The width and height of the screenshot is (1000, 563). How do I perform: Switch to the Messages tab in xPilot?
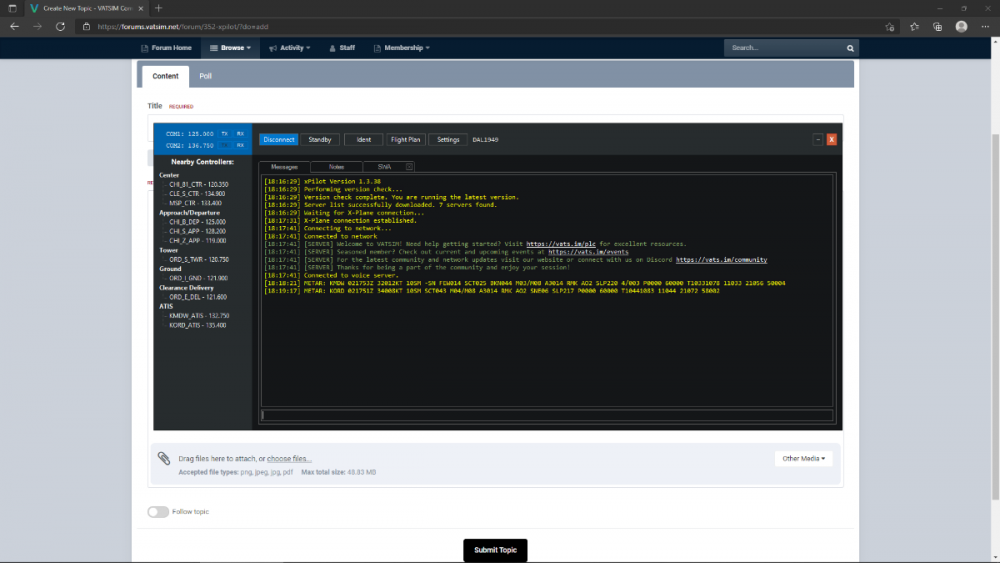pos(284,167)
